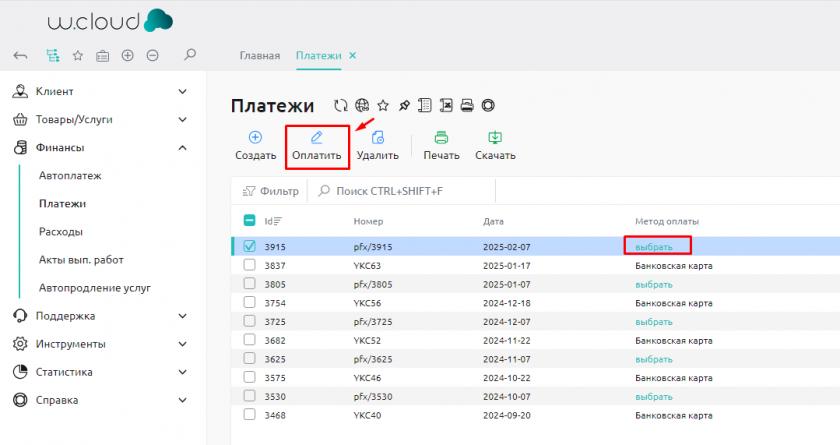Click the printer icon in heading icon row
Screen dimensions: 840x445
pos(467,106)
